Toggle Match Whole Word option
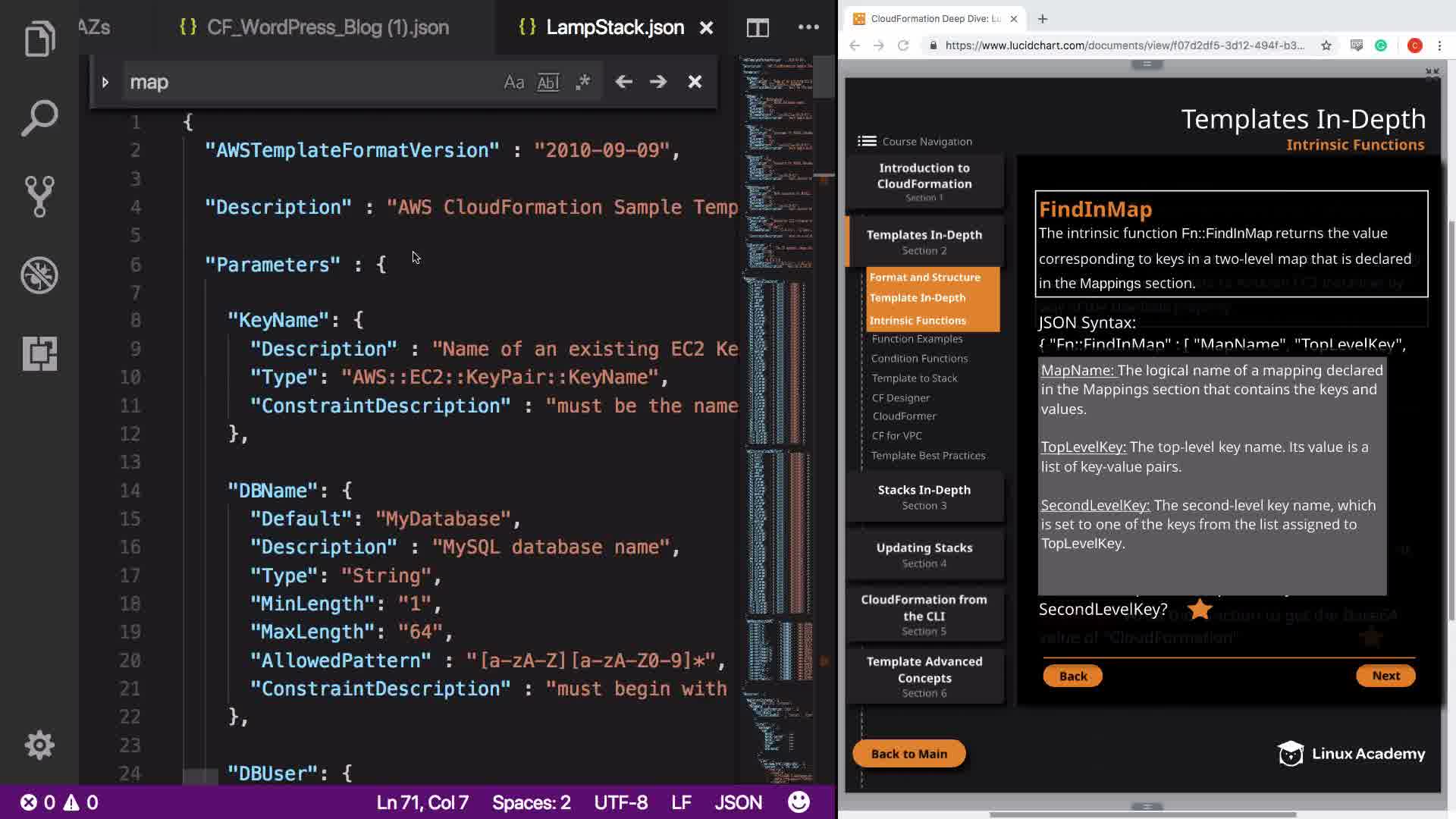The height and width of the screenshot is (819, 1456). point(548,82)
